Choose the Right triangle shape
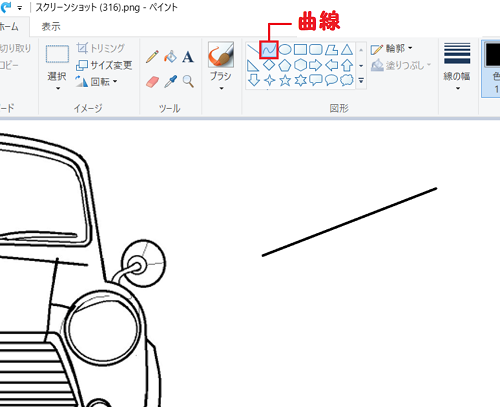The width and height of the screenshot is (500, 407). (x=253, y=65)
